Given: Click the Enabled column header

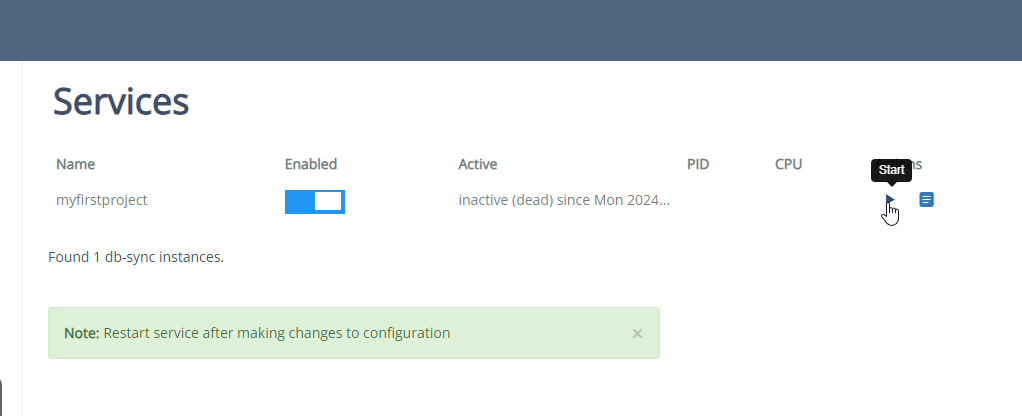Looking at the screenshot, I should tap(311, 164).
